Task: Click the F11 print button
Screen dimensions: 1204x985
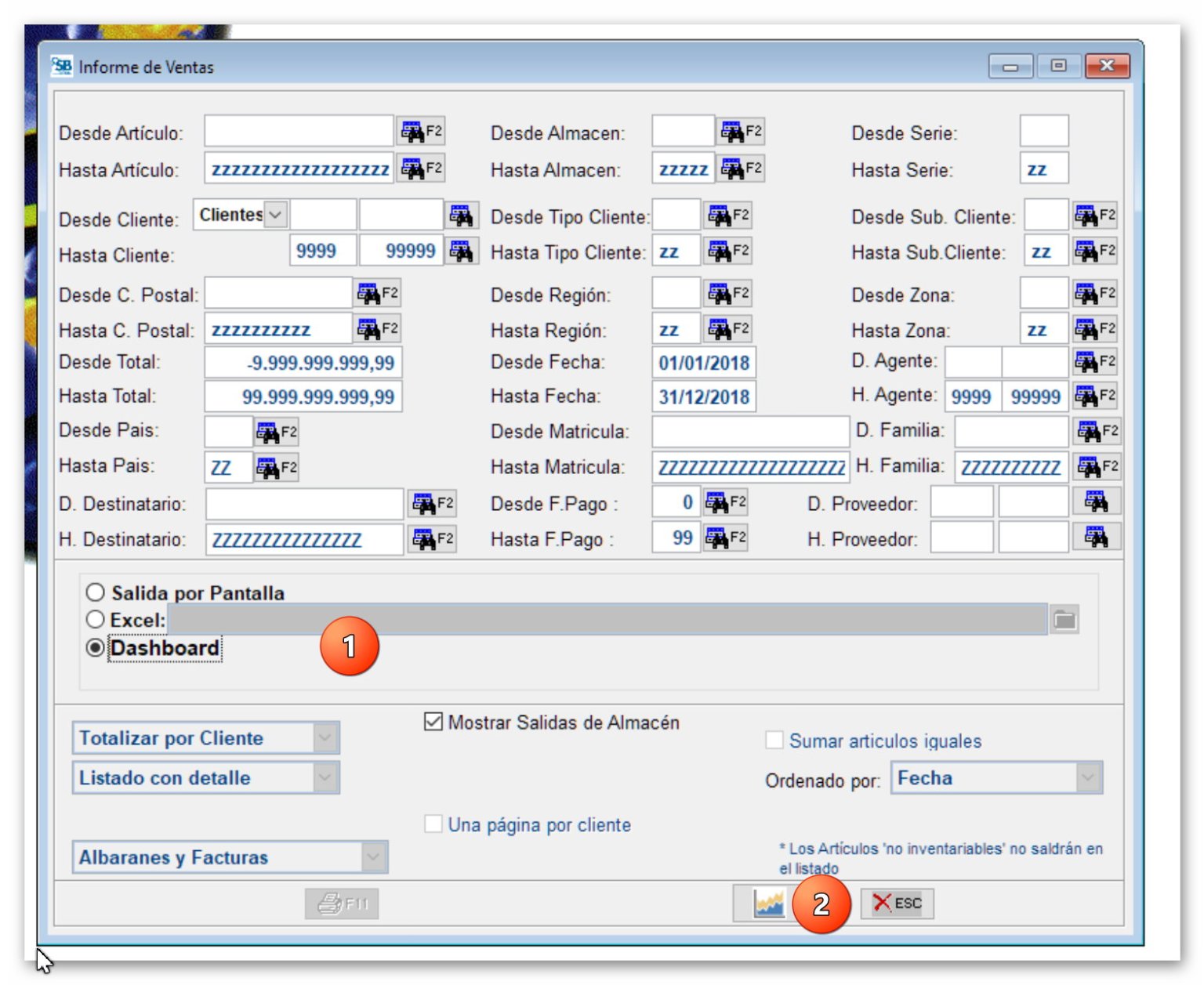Action: click(342, 904)
